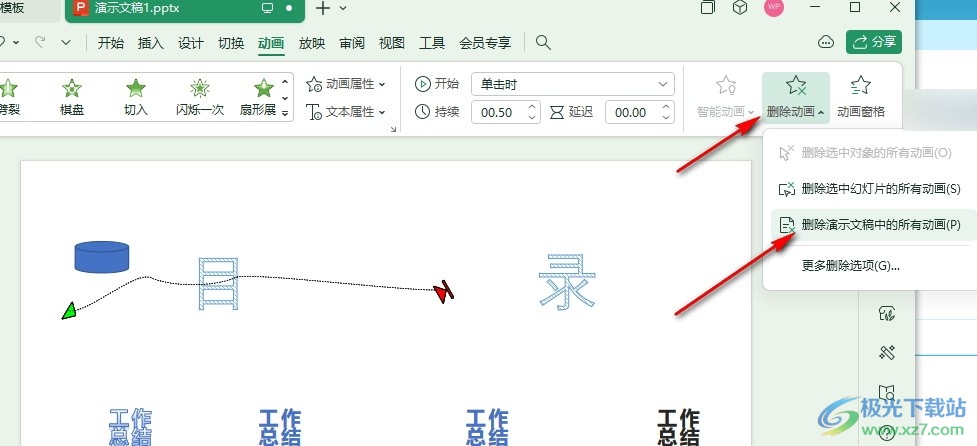Image resolution: width=977 pixels, height=446 pixels.
Task: Click the 分享 share button
Action: click(874, 42)
